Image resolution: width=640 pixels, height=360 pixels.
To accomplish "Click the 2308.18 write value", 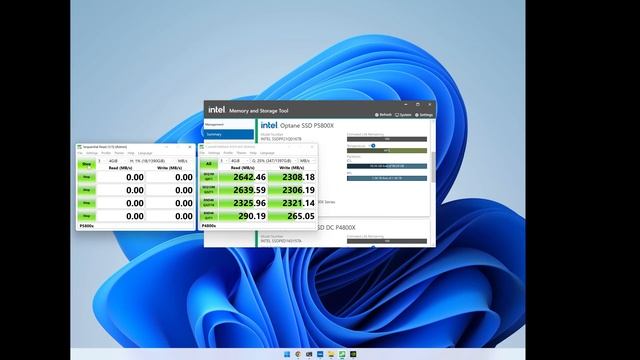I will click(292, 177).
